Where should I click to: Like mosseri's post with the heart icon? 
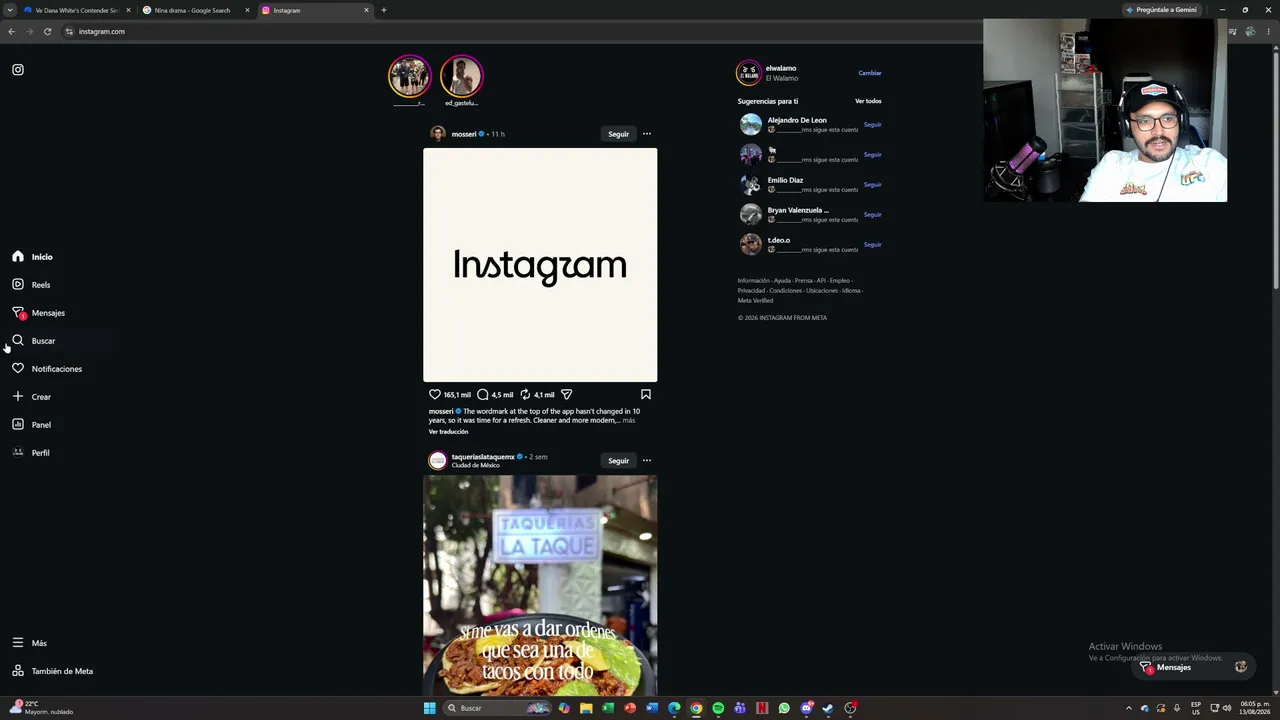(x=435, y=394)
